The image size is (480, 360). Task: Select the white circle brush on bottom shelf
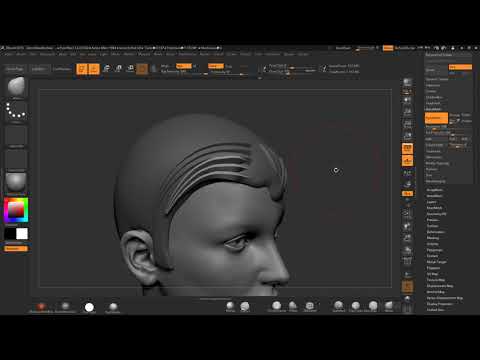89,307
